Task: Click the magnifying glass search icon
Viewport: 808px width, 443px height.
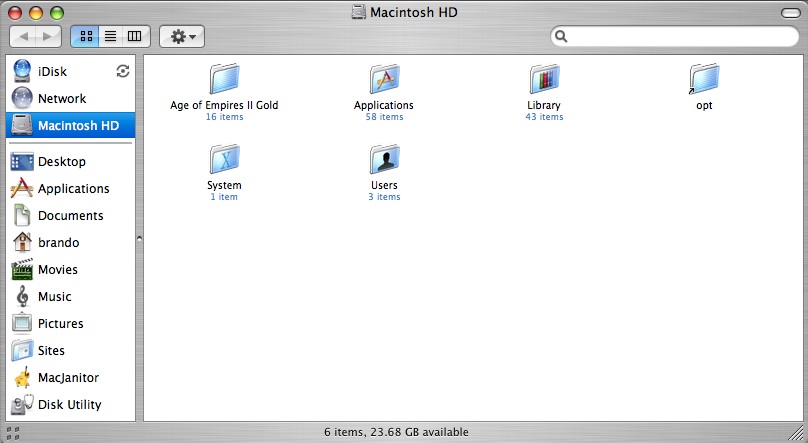Action: 561,36
